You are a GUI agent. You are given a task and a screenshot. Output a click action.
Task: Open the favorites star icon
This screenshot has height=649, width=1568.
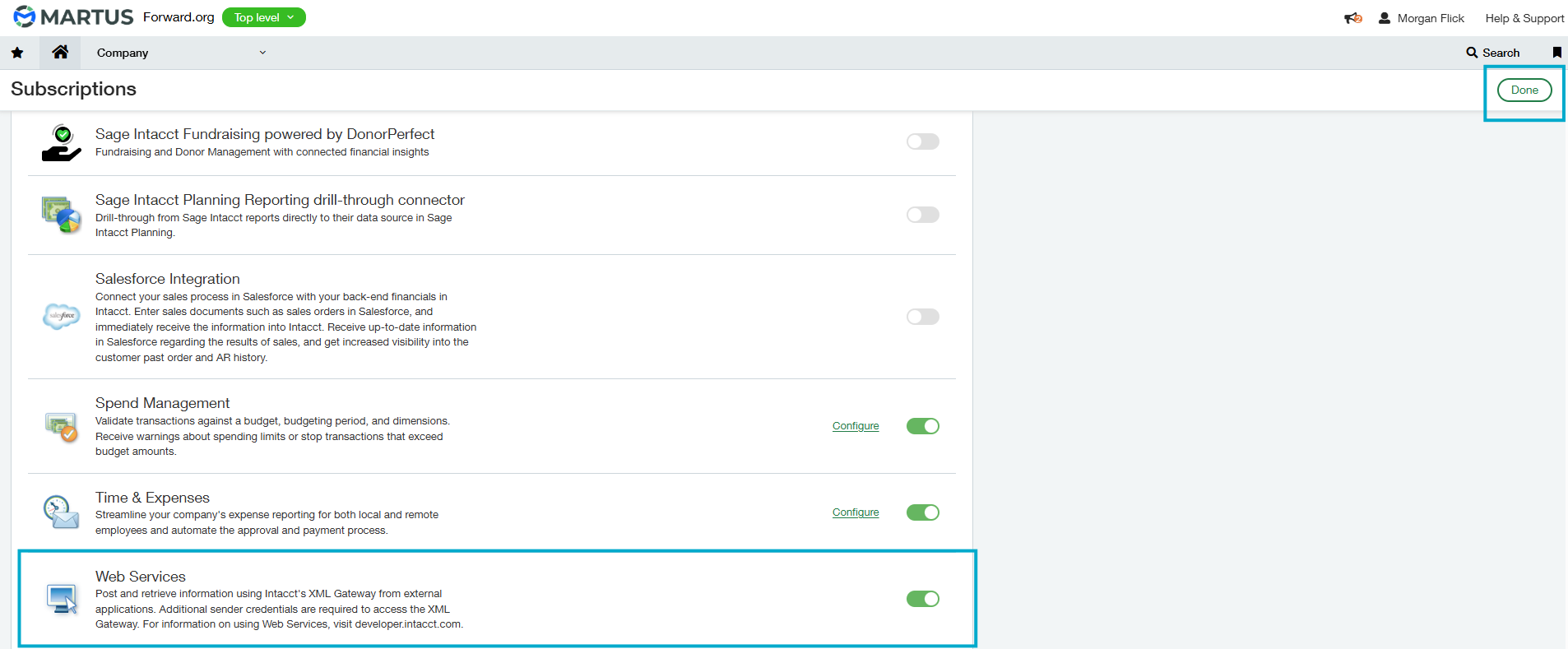pos(17,53)
